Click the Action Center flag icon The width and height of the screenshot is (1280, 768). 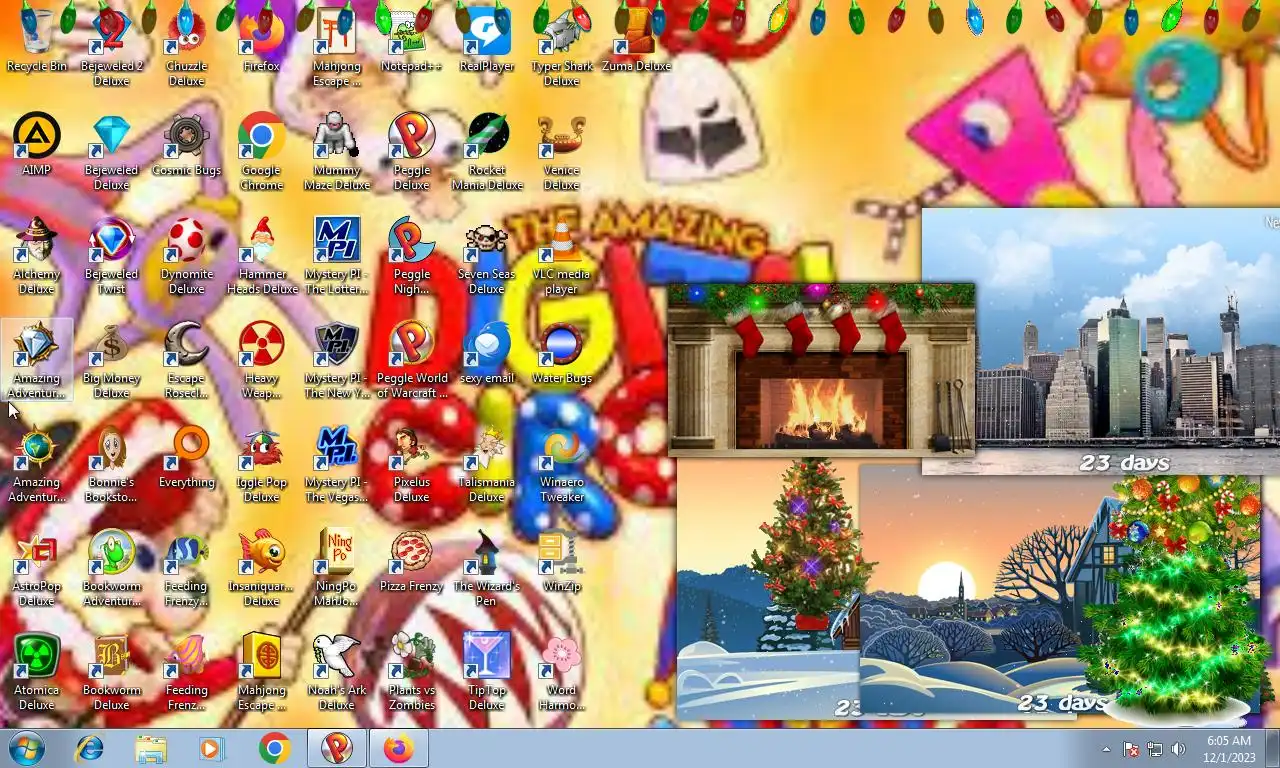(x=1131, y=748)
